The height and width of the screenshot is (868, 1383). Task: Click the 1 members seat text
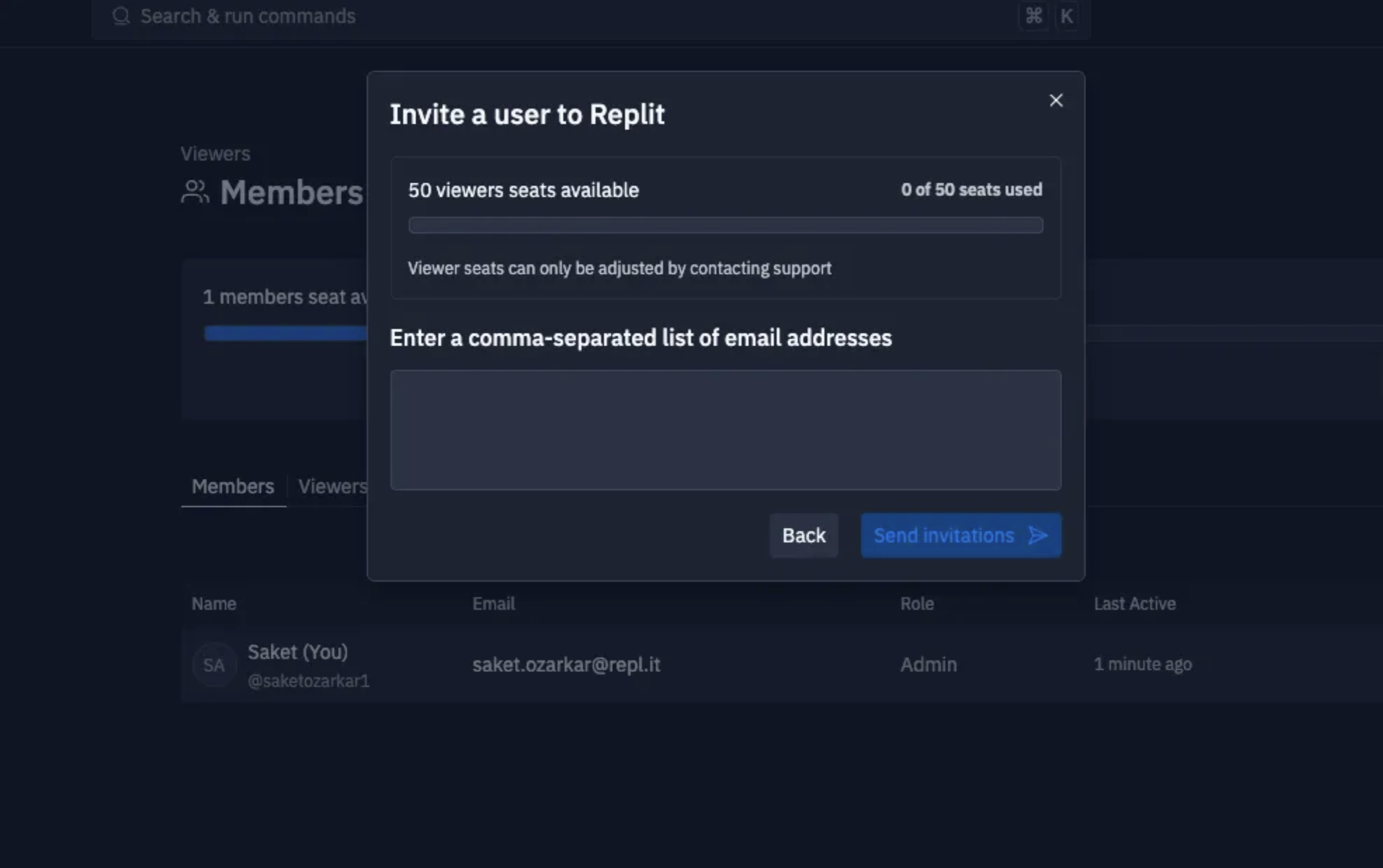click(x=284, y=297)
